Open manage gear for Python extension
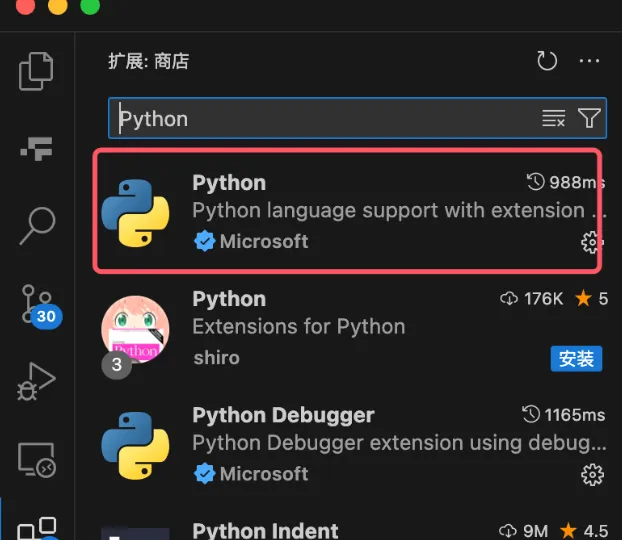Viewport: 622px width, 540px height. click(x=592, y=242)
